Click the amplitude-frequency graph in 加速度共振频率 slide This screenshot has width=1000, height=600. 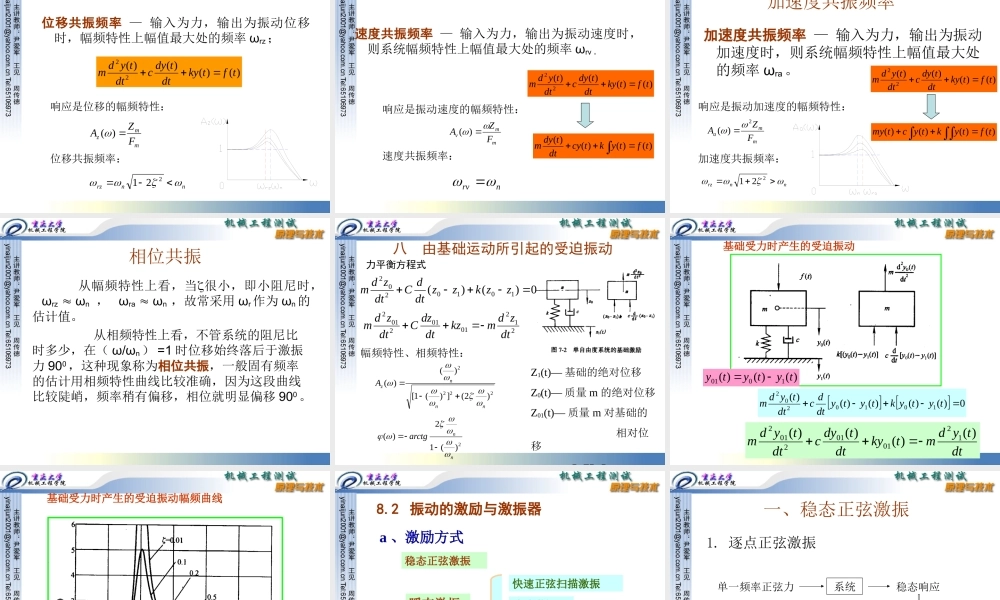[851, 158]
